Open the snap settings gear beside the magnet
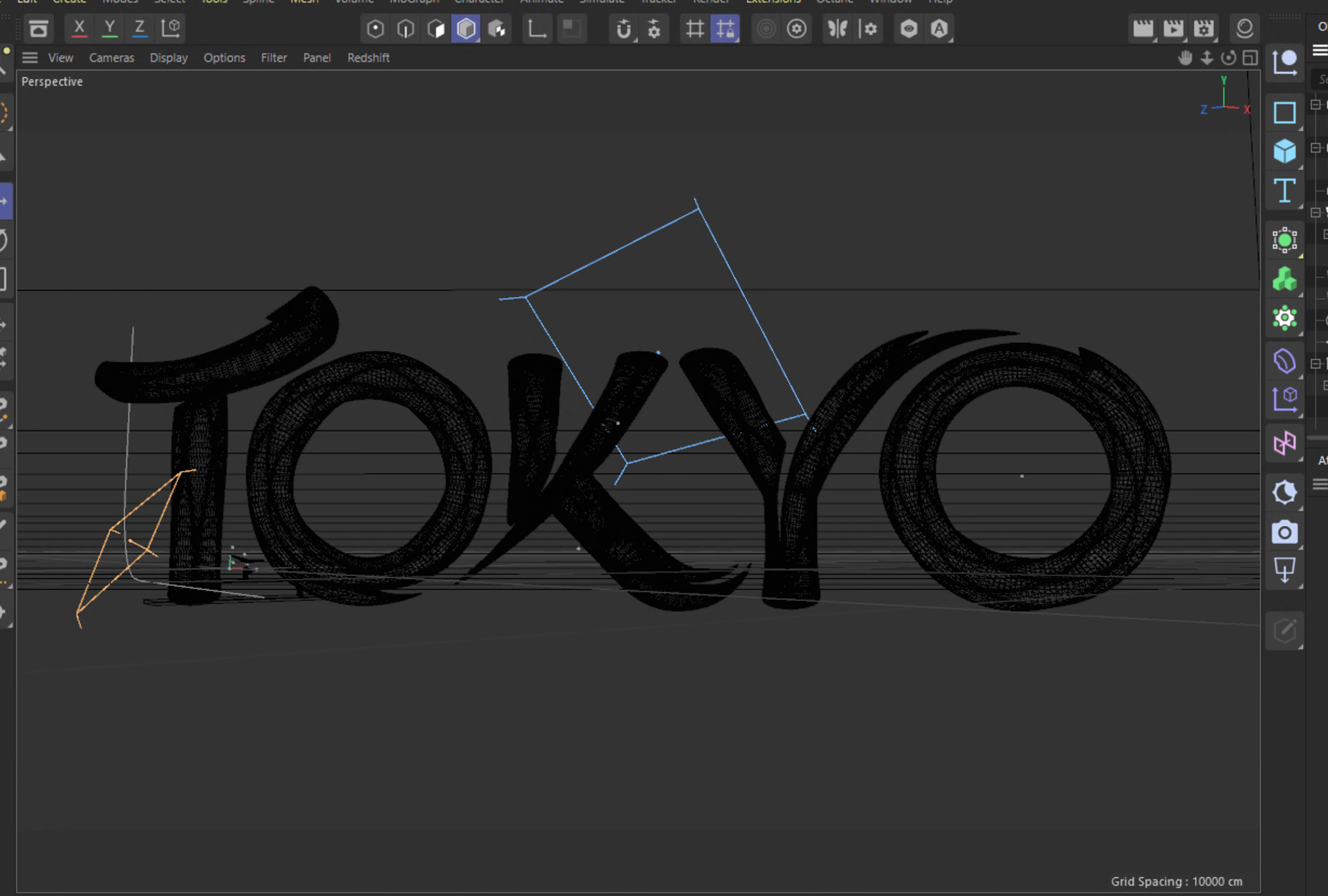The width and height of the screenshot is (1328, 896). pos(654,28)
